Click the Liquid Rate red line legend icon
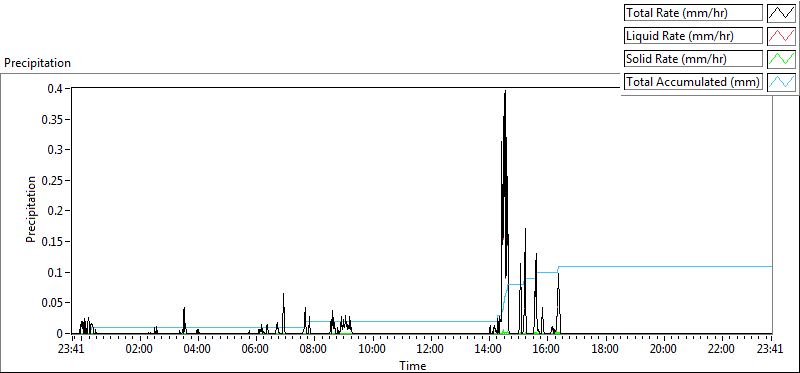 [781, 36]
